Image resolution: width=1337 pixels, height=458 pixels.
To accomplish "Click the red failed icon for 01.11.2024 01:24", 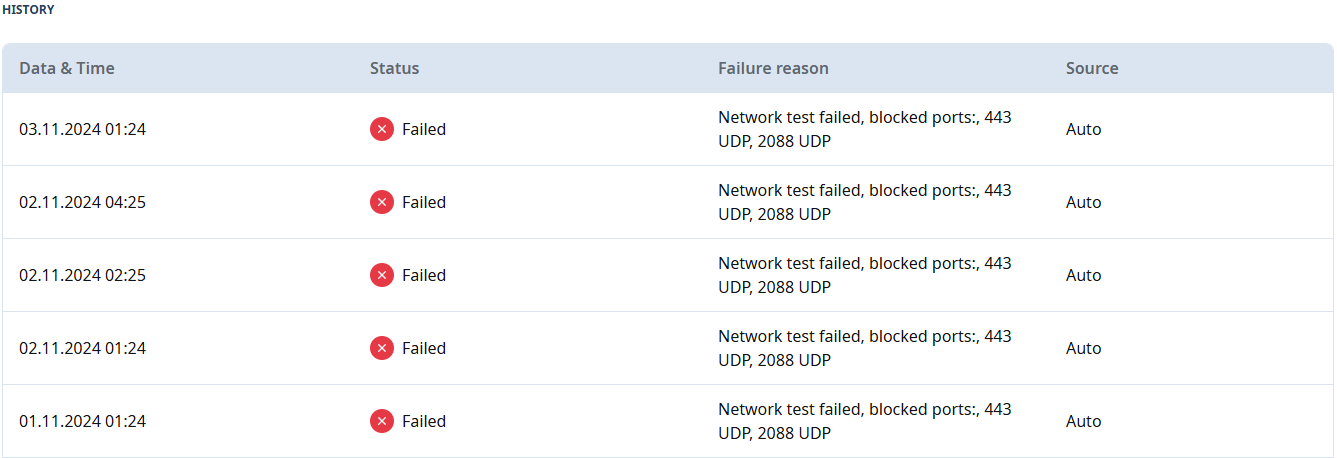I will [x=381, y=421].
